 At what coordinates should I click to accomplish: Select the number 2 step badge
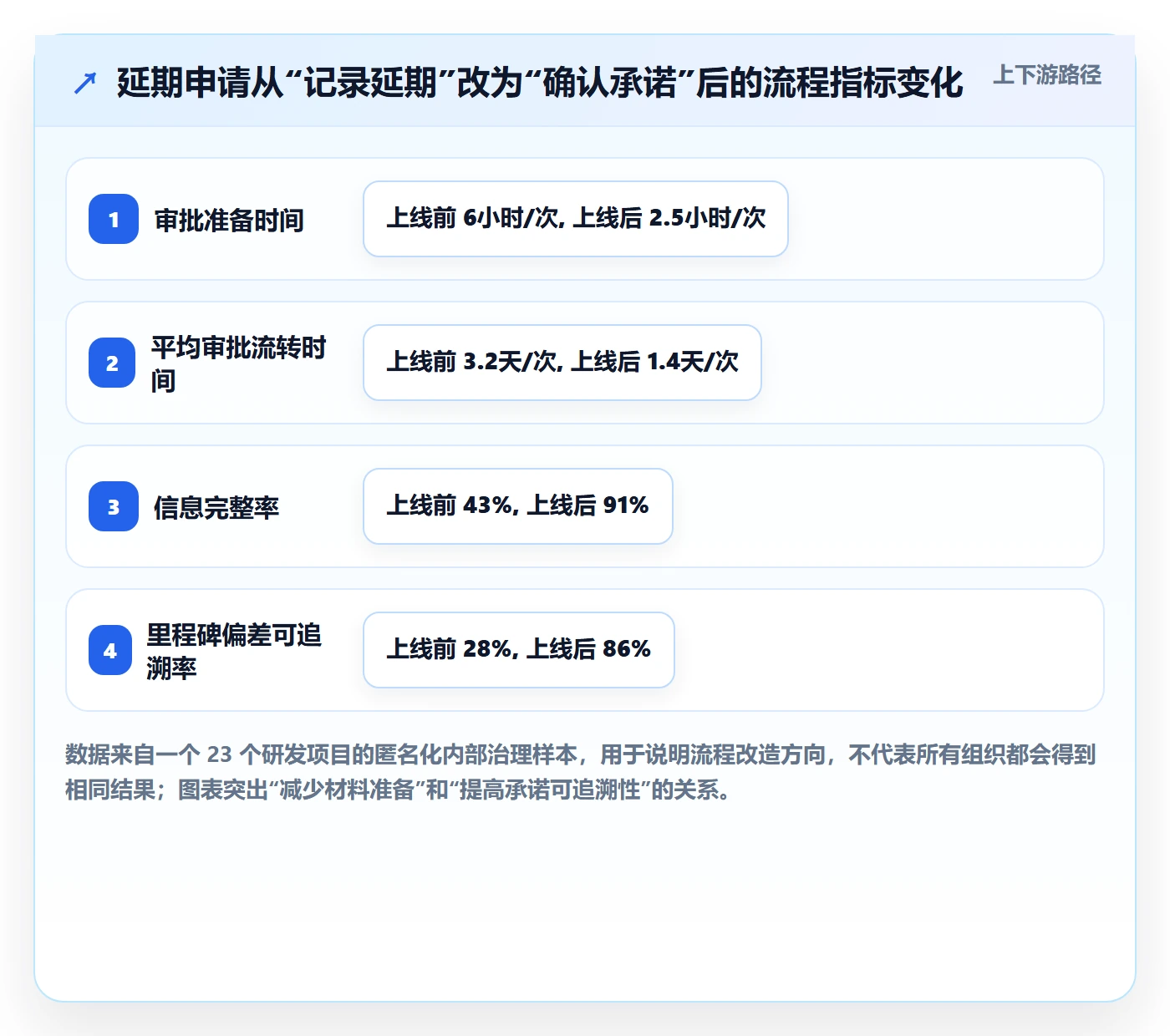[x=112, y=363]
